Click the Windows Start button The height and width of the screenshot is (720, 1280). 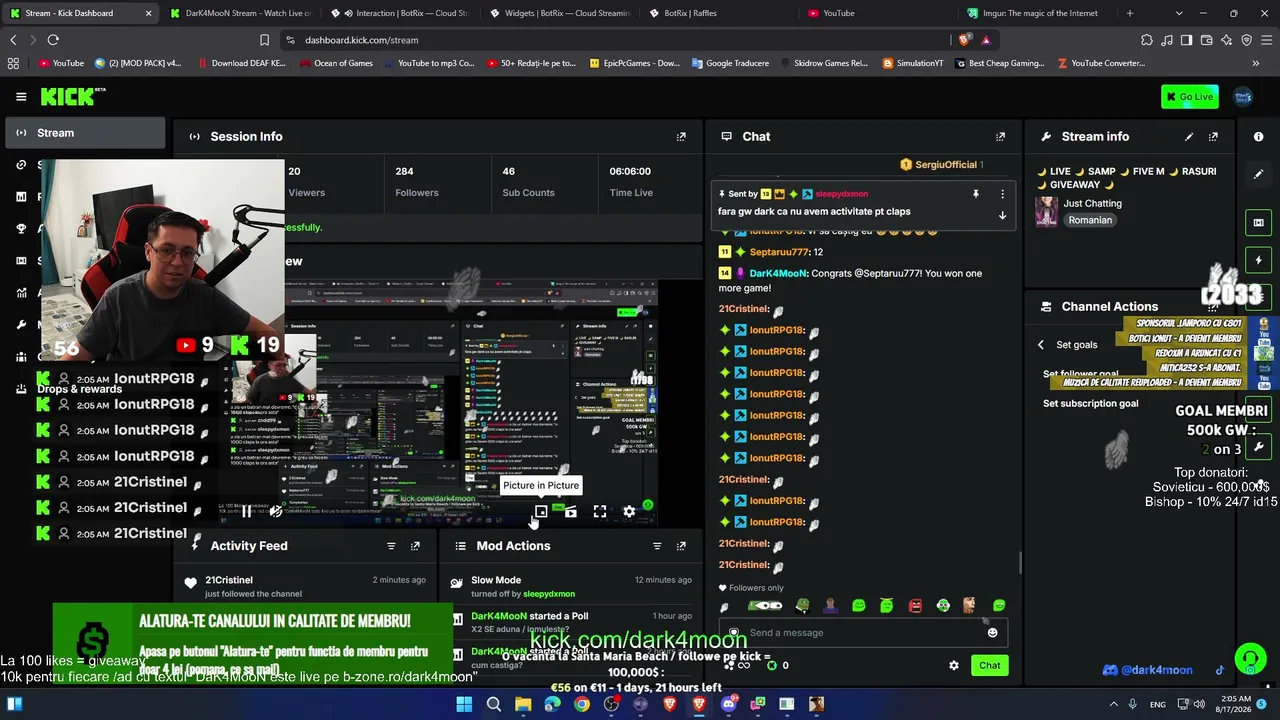[464, 704]
